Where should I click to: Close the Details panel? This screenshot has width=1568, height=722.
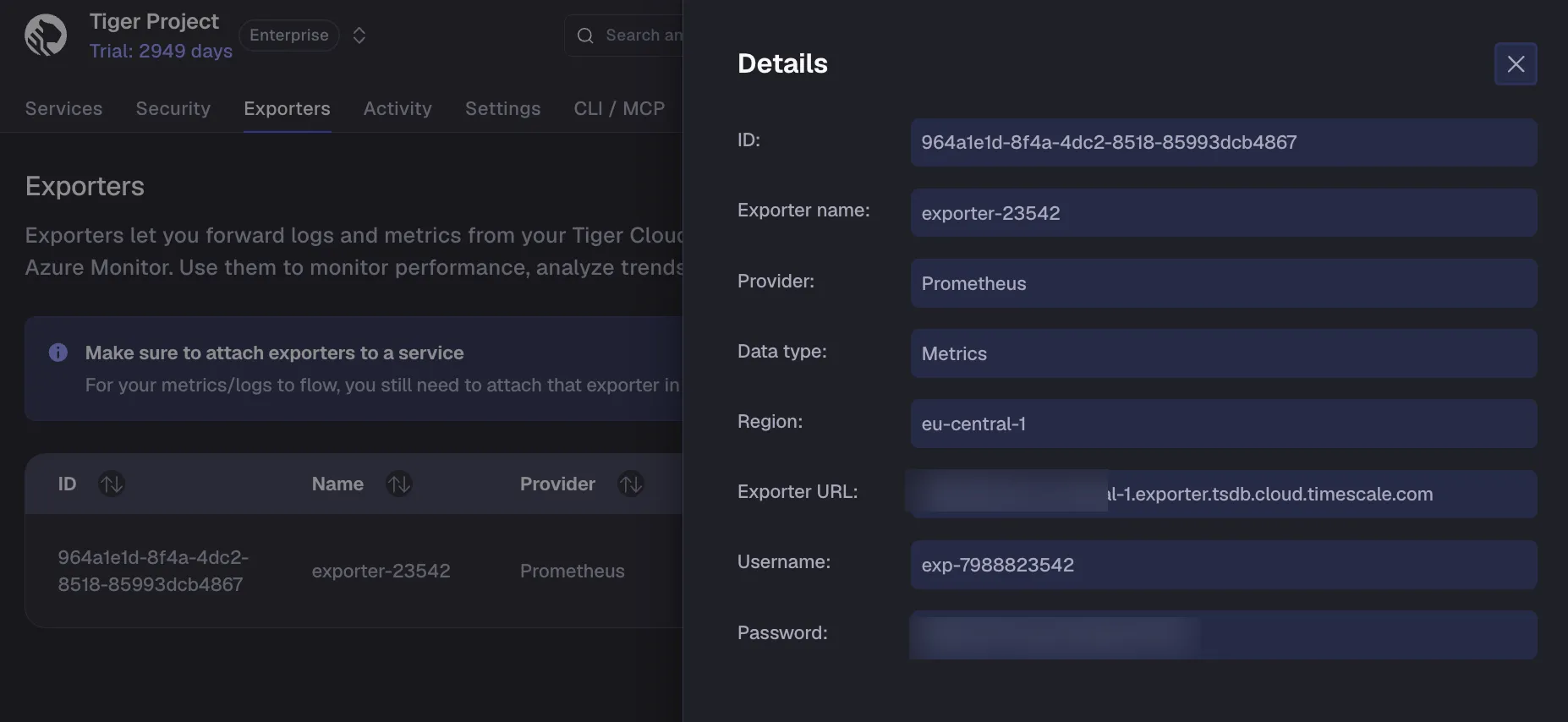coord(1516,63)
